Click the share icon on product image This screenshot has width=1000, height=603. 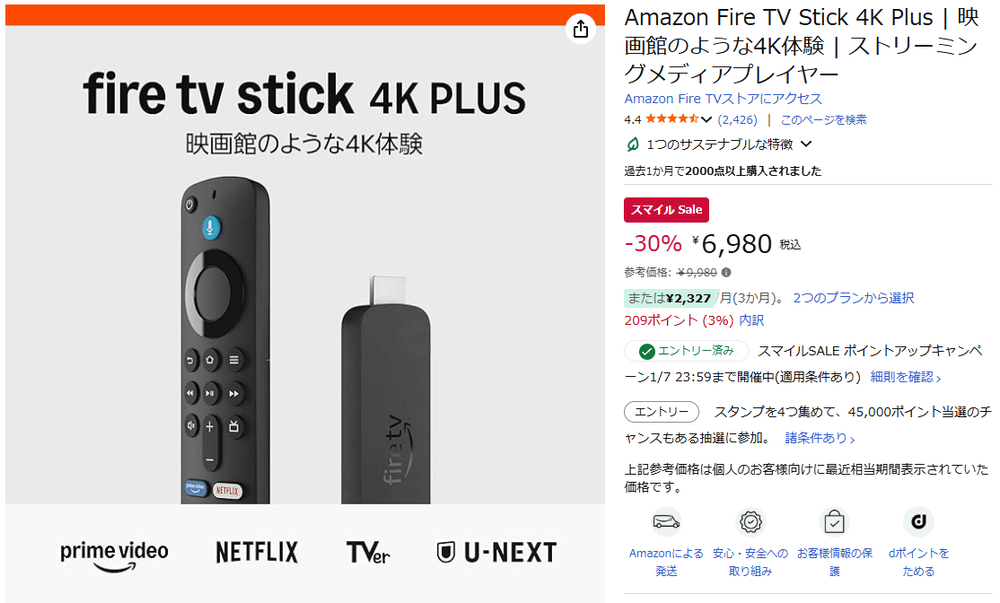click(580, 29)
